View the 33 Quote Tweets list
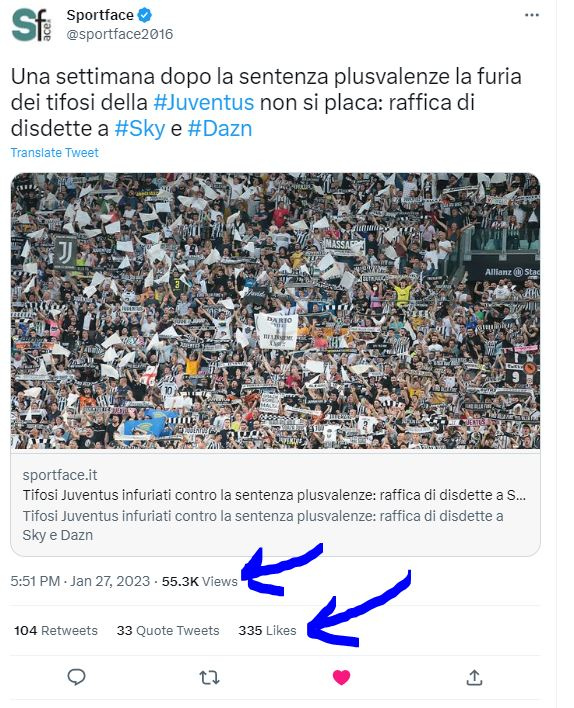The image size is (574, 708). pyautogui.click(x=168, y=630)
